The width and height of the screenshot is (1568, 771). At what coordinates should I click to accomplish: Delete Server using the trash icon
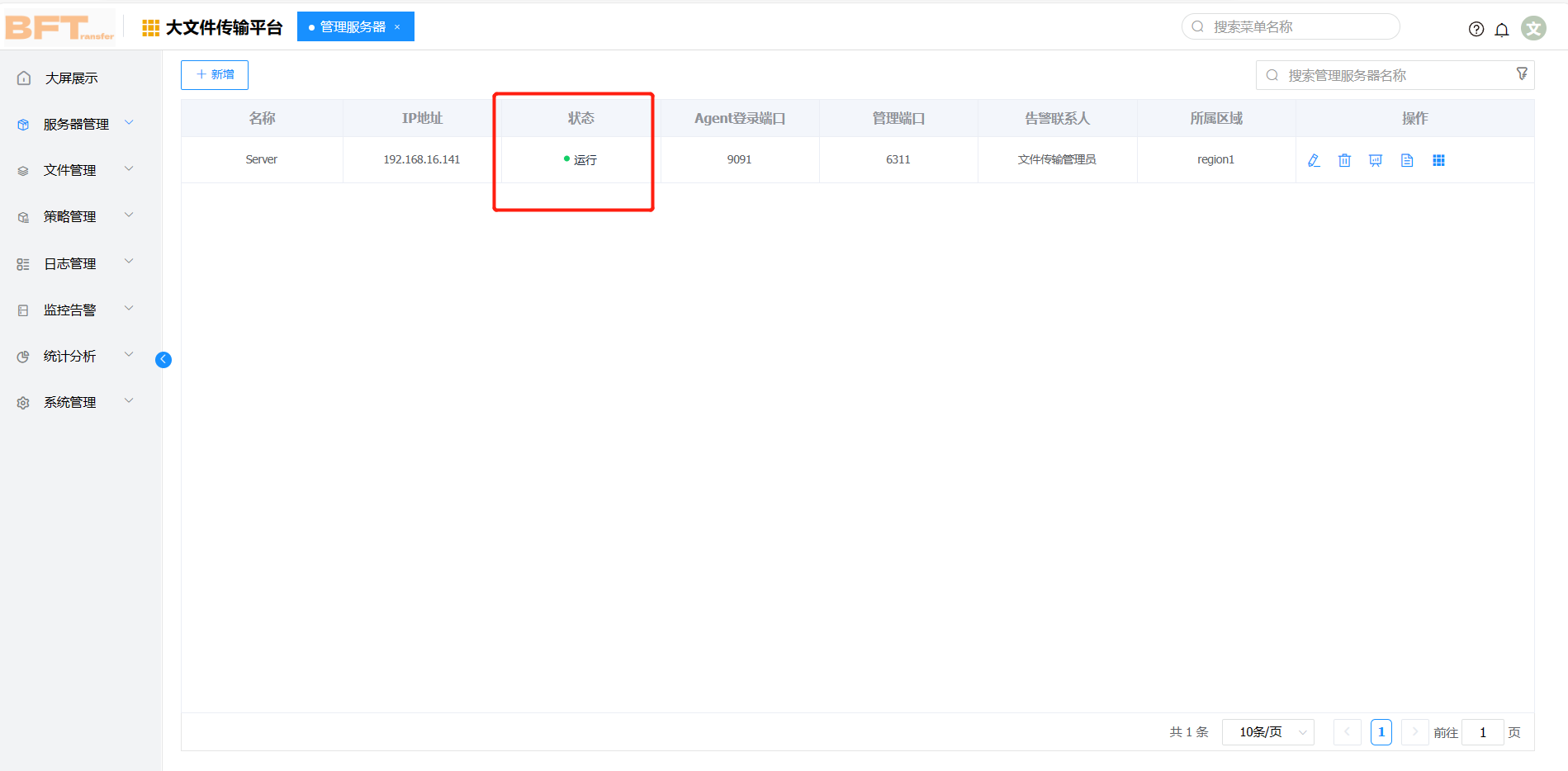coord(1344,160)
